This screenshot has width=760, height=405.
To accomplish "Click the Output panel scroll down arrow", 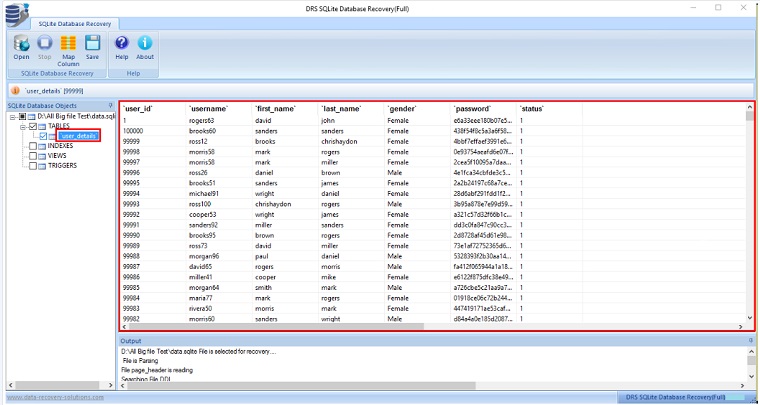I will click(751, 376).
